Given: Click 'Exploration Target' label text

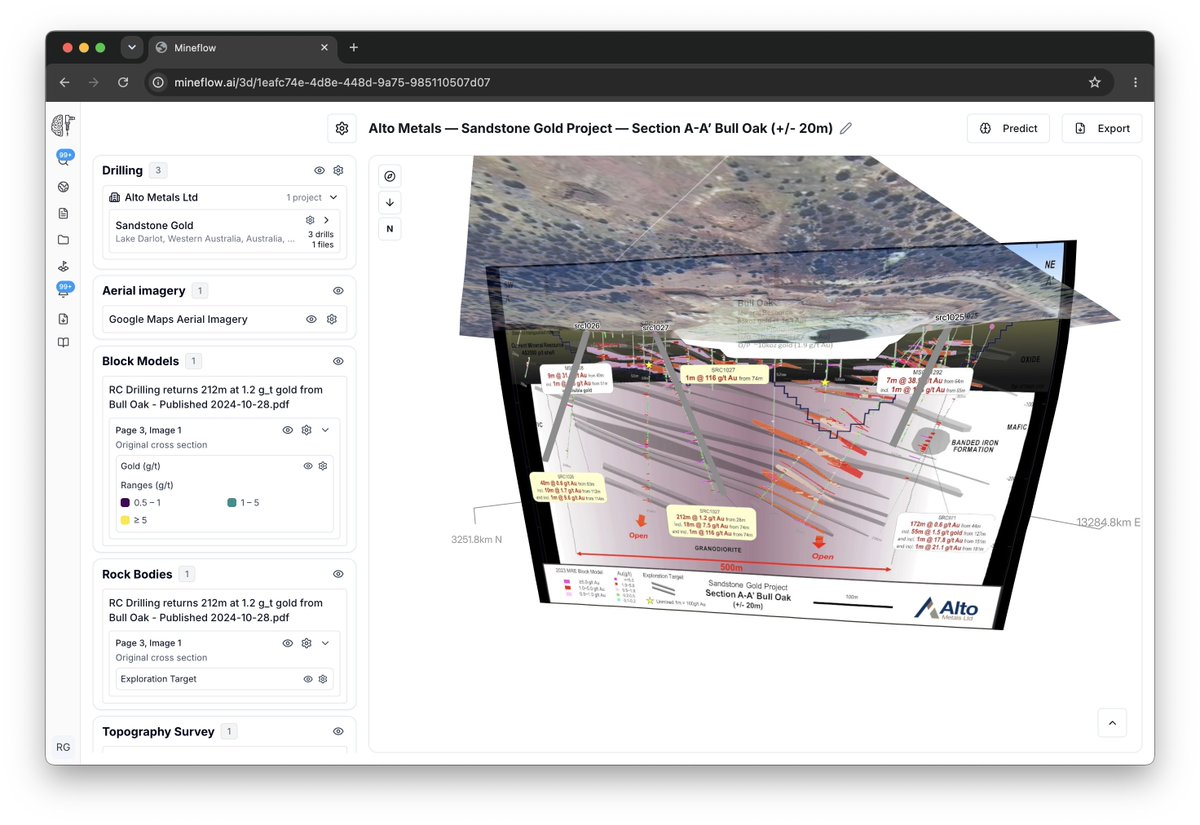Looking at the screenshot, I should point(158,679).
